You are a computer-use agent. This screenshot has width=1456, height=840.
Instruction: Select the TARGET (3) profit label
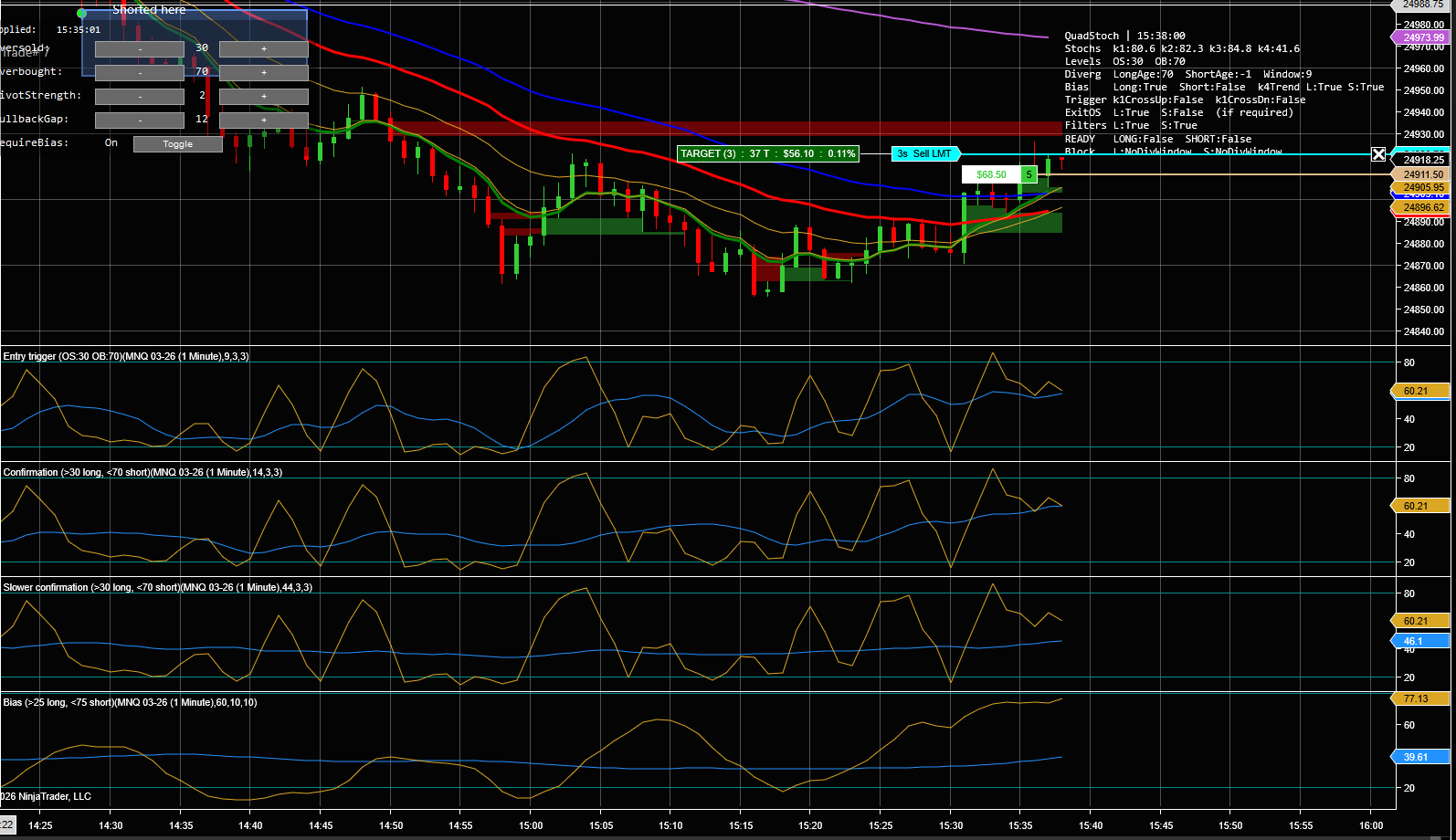pyautogui.click(x=768, y=153)
